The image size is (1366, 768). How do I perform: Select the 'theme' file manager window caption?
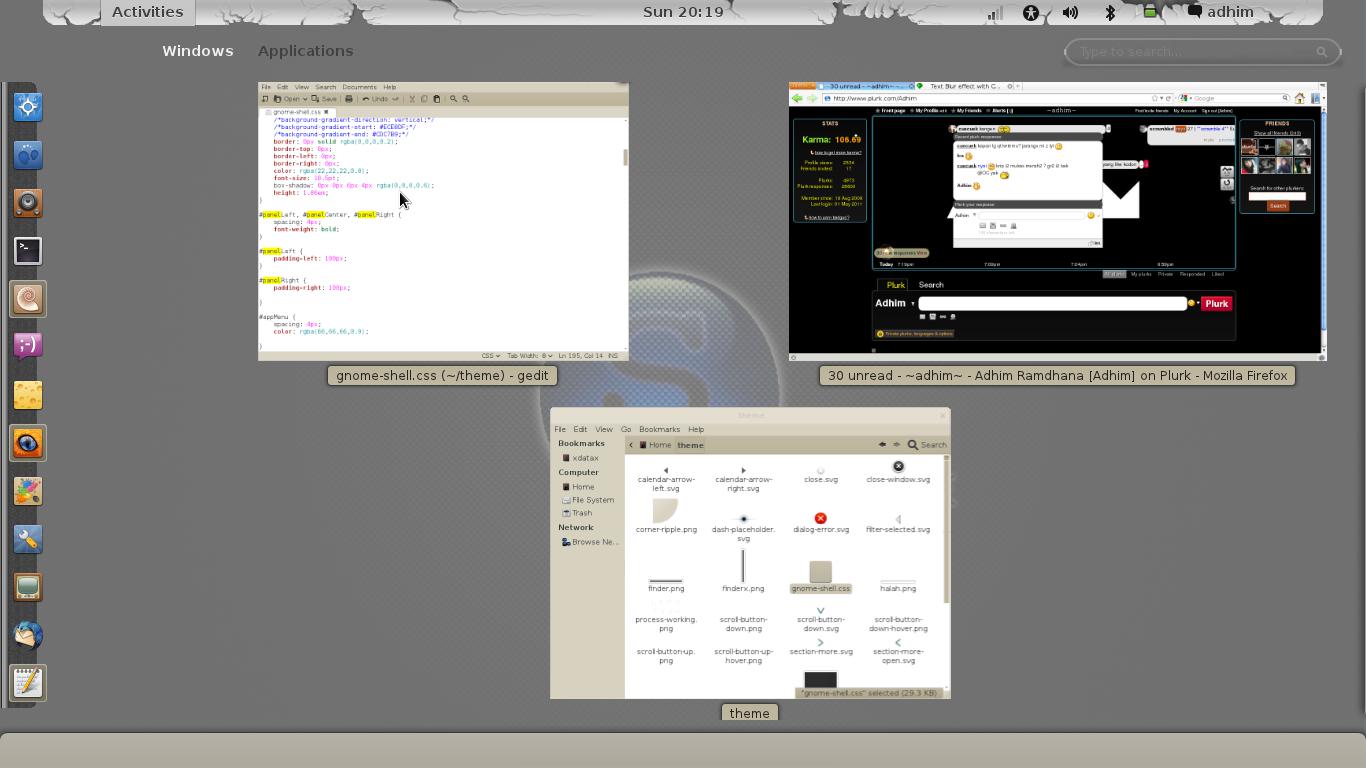click(x=749, y=713)
